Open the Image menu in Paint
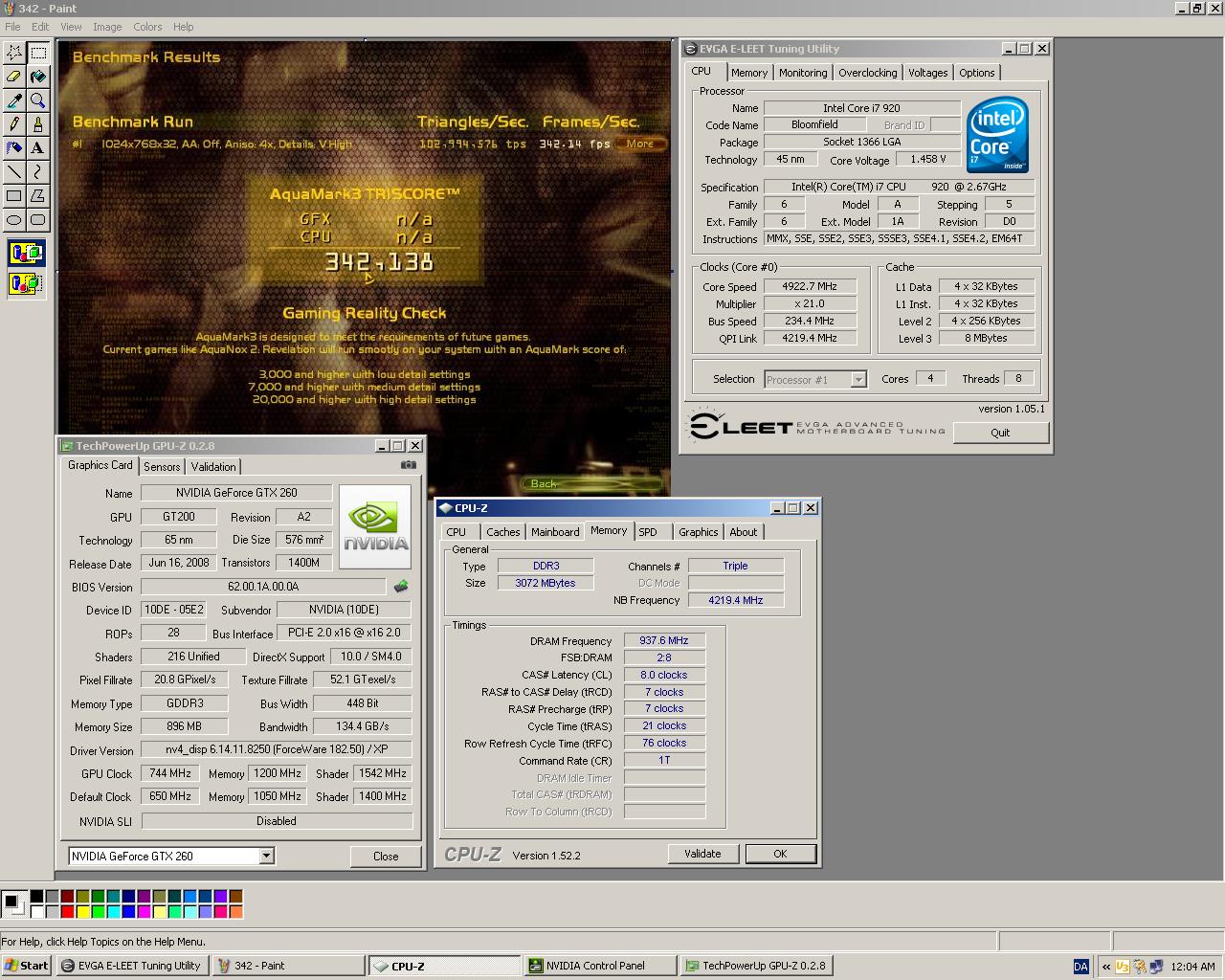The width and height of the screenshot is (1225, 980). tap(107, 27)
